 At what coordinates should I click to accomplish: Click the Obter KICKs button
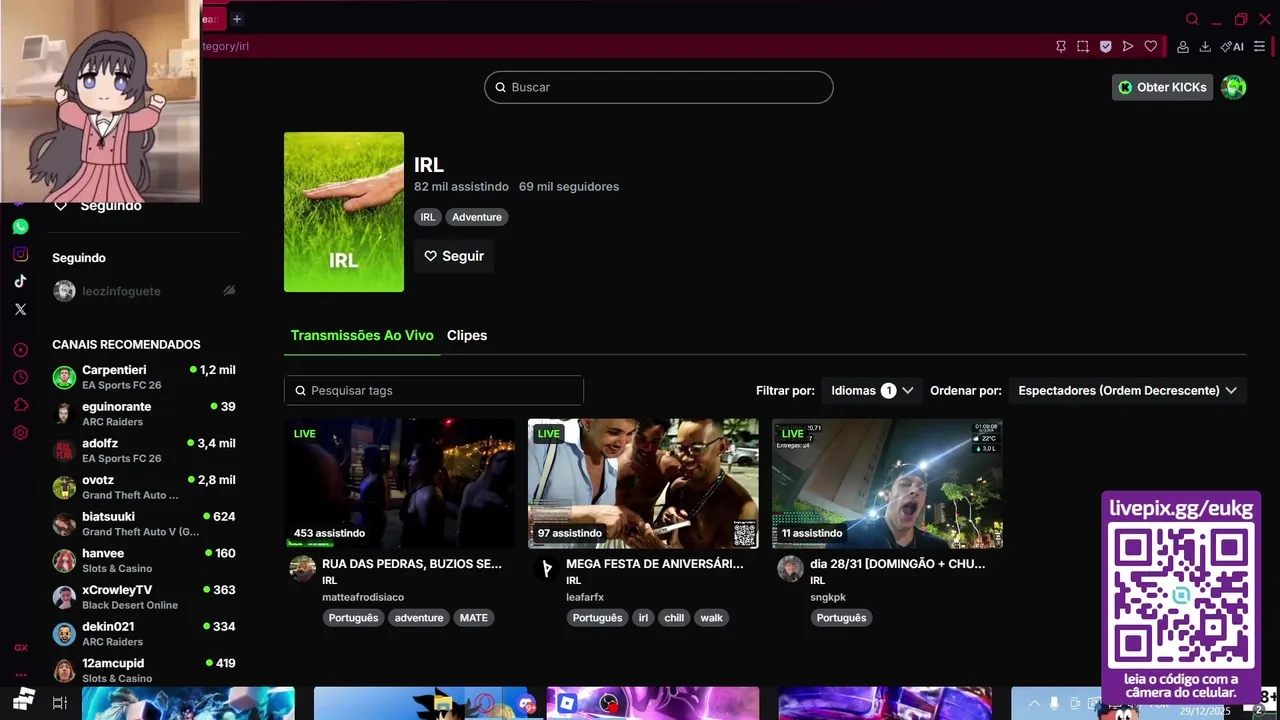point(1162,87)
